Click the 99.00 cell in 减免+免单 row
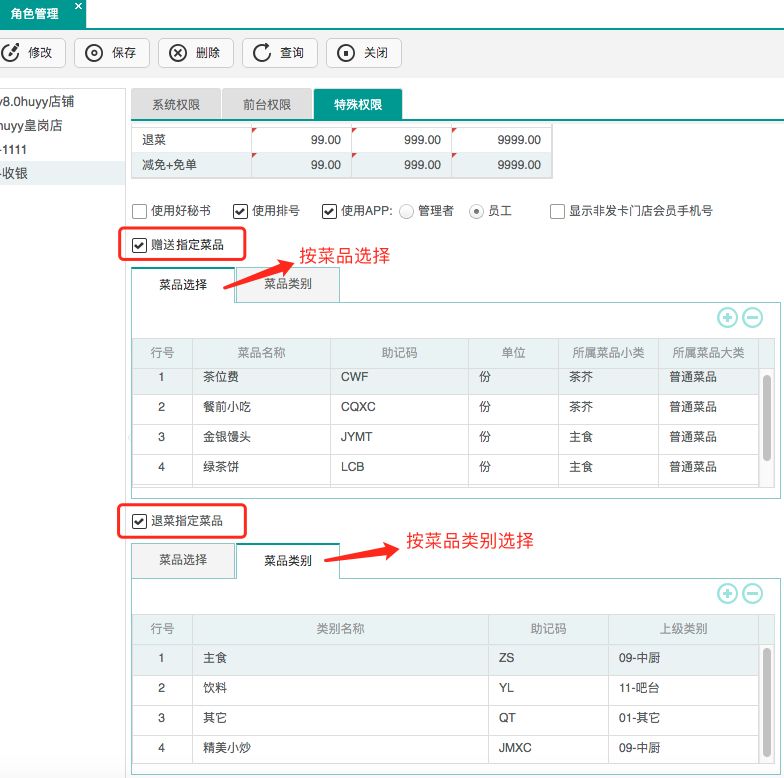Image resolution: width=784 pixels, height=778 pixels. [302, 164]
